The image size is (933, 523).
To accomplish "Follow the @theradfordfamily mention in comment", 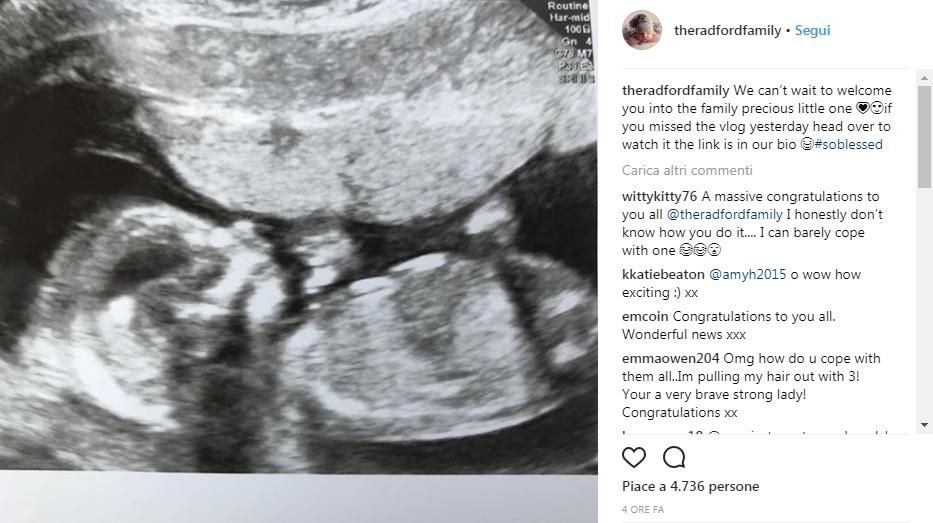I will point(724,214).
